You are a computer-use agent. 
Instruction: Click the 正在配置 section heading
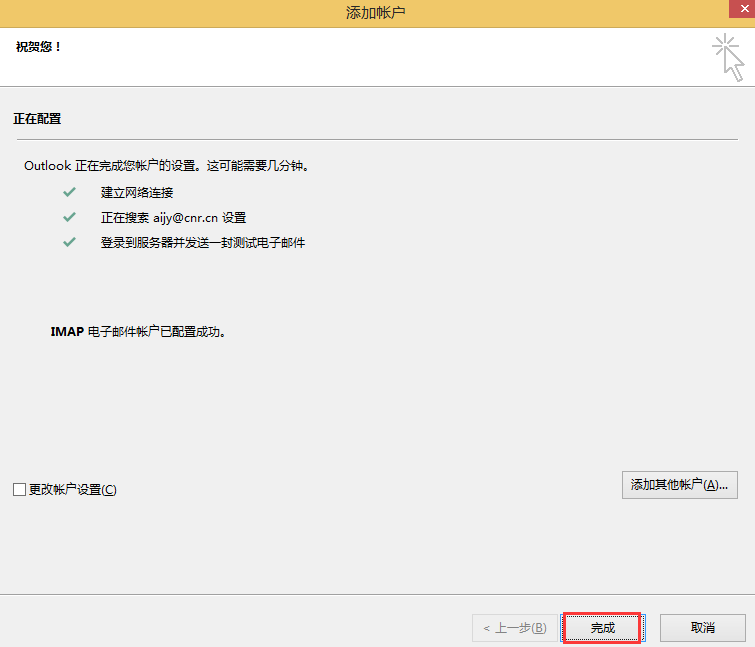click(x=37, y=118)
